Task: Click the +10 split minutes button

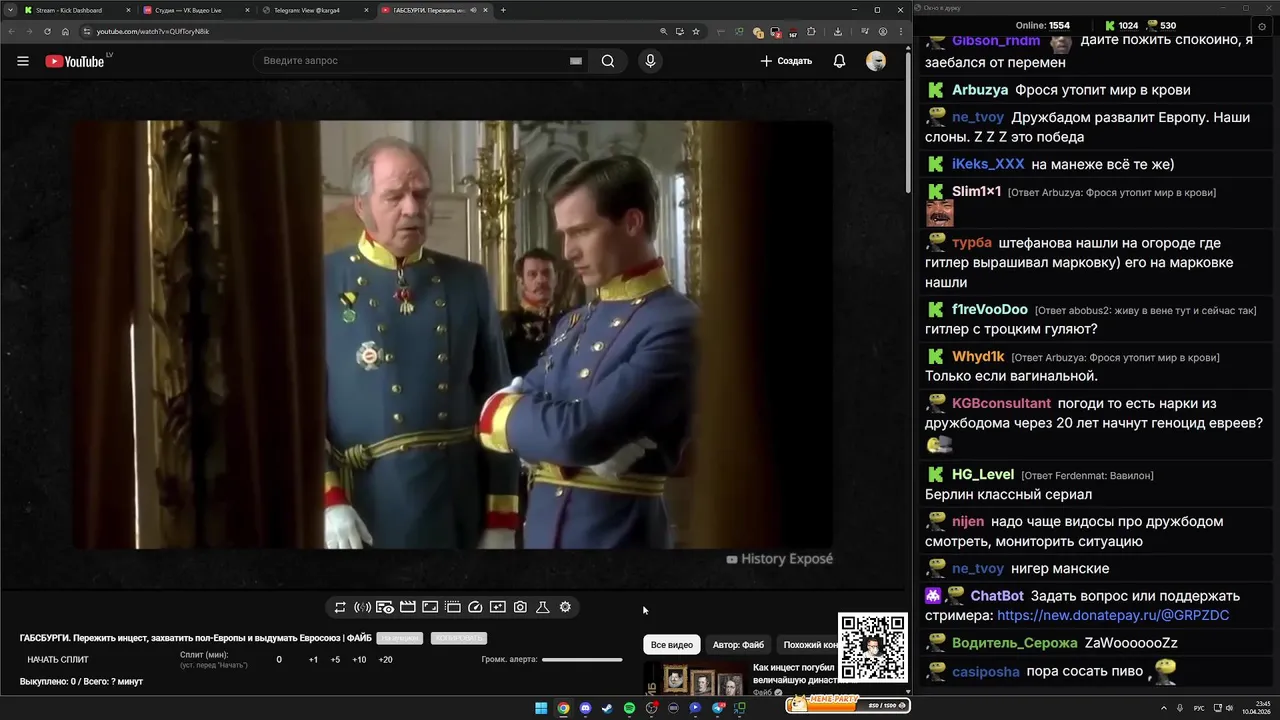Action: (x=359, y=660)
